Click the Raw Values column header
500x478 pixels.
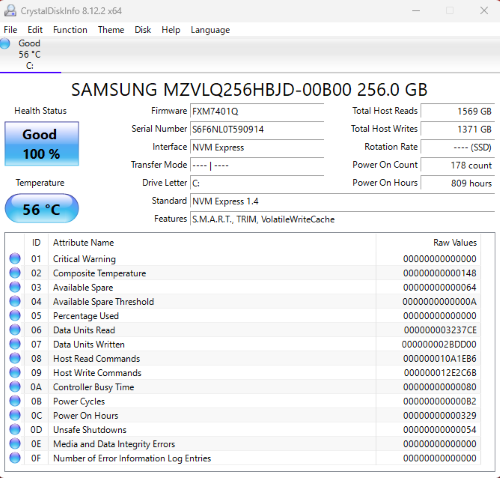point(455,243)
